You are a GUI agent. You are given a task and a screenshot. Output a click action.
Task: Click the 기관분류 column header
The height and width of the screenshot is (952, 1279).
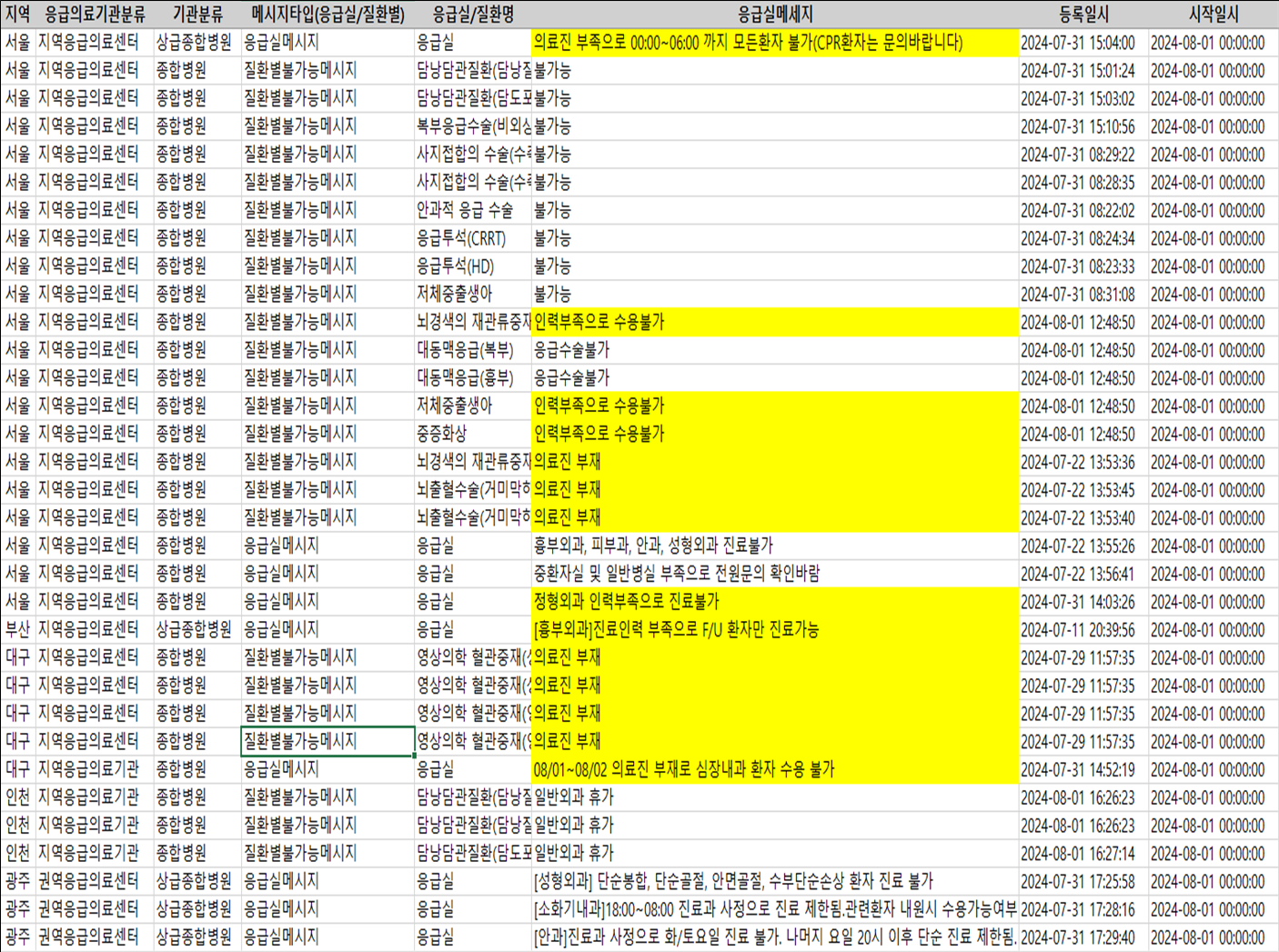pyautogui.click(x=198, y=13)
